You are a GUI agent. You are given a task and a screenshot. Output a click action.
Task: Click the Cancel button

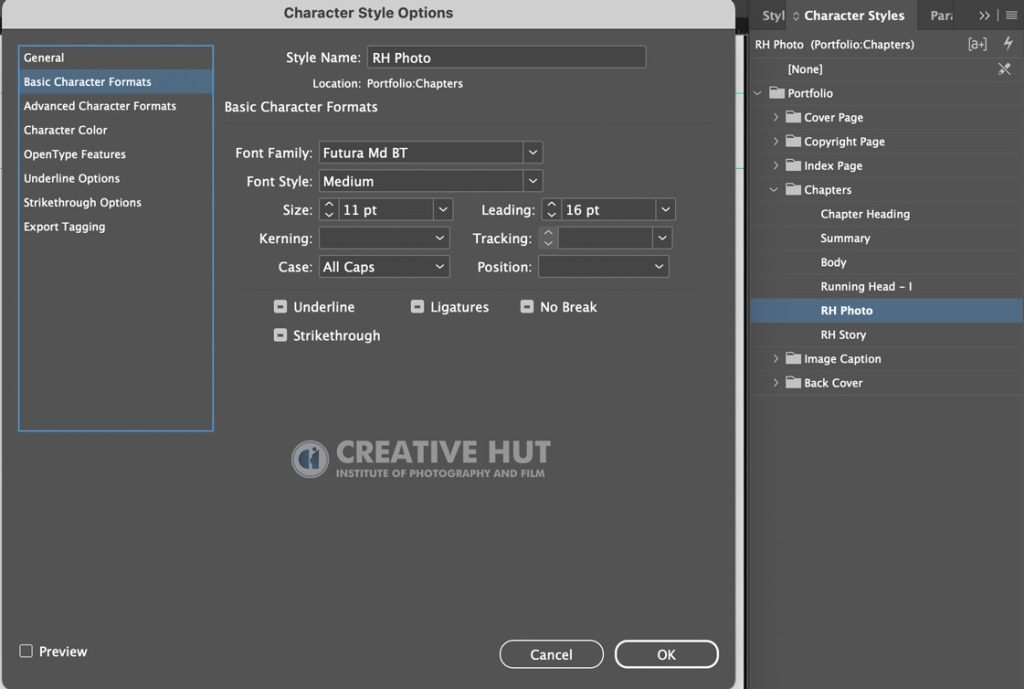(x=551, y=654)
